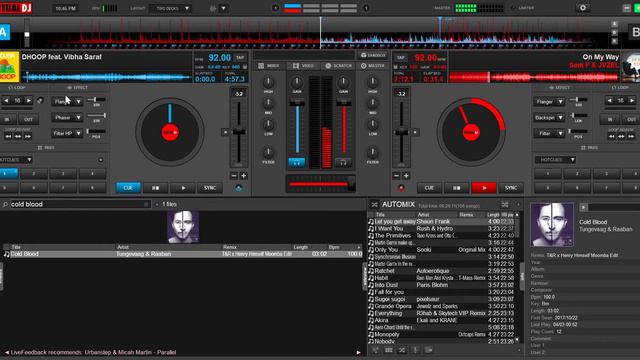Open the settings gear in the top bar
The image size is (640, 360).
582,8
